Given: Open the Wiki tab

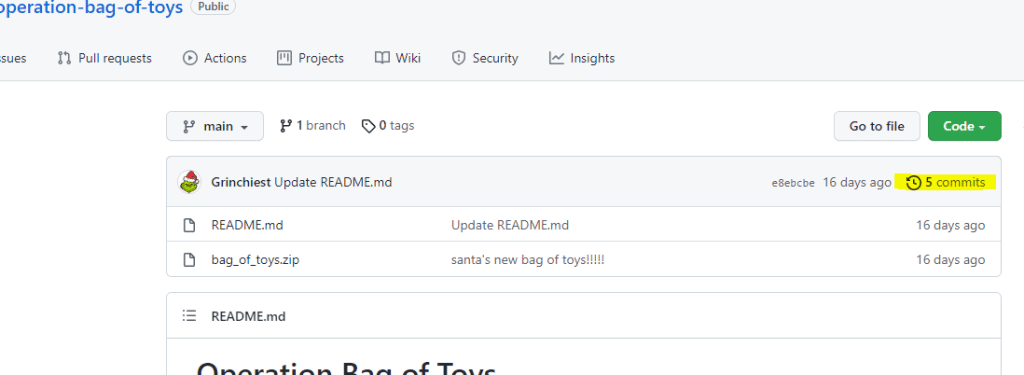Looking at the screenshot, I should coord(398,58).
